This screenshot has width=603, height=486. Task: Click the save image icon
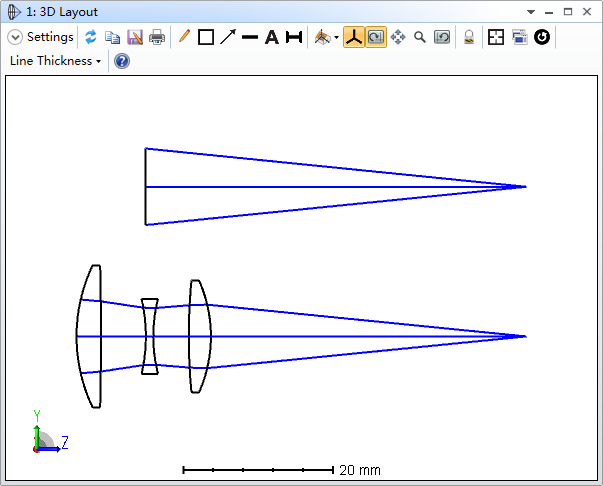[135, 37]
